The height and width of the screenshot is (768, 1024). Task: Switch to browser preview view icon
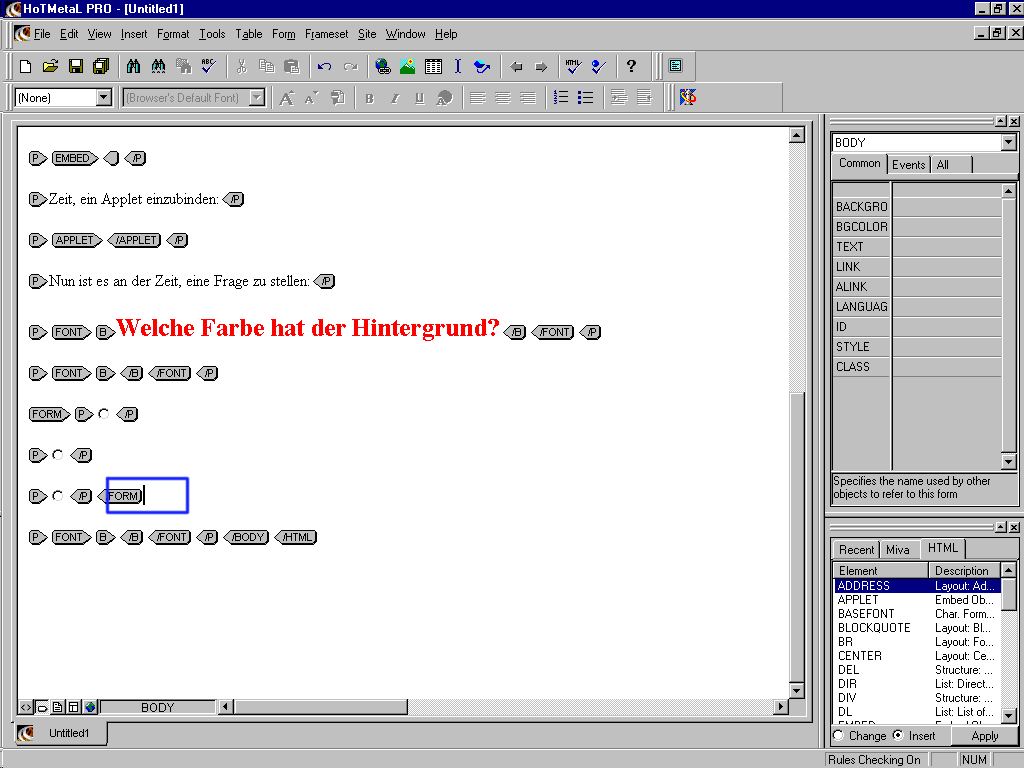point(91,707)
